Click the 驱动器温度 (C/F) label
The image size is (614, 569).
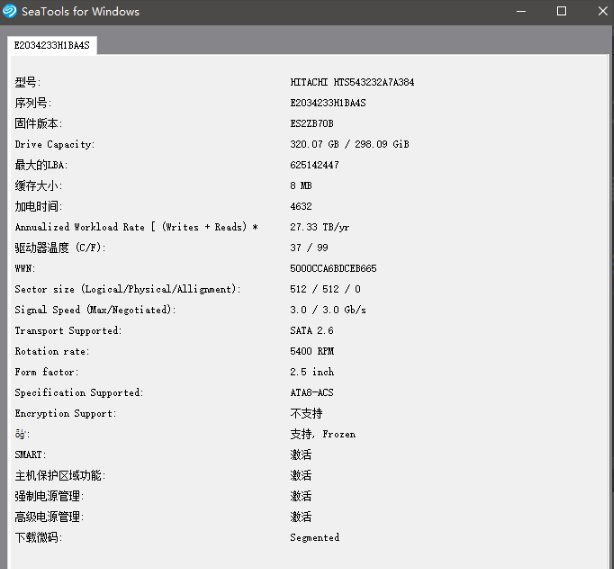60,248
